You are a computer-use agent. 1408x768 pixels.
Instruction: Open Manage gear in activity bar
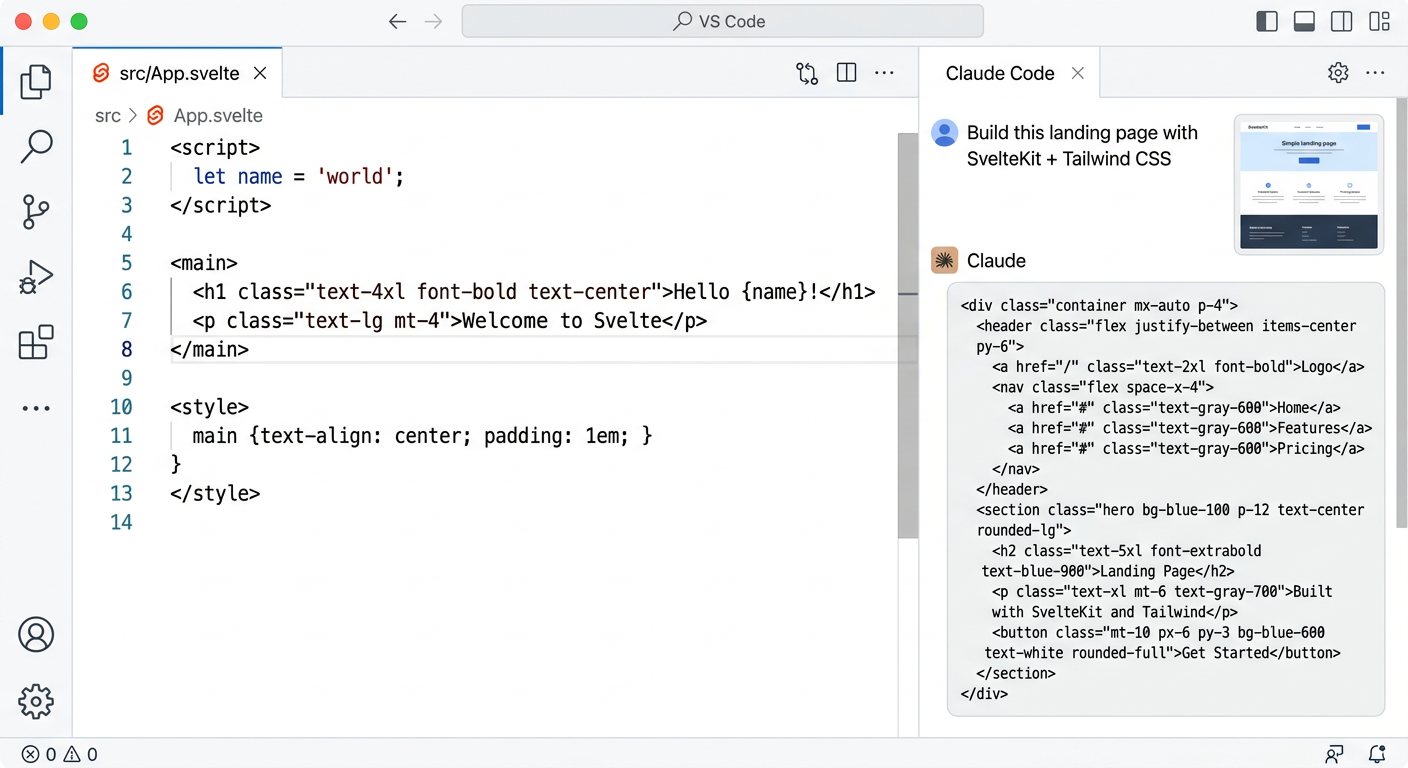coord(36,701)
